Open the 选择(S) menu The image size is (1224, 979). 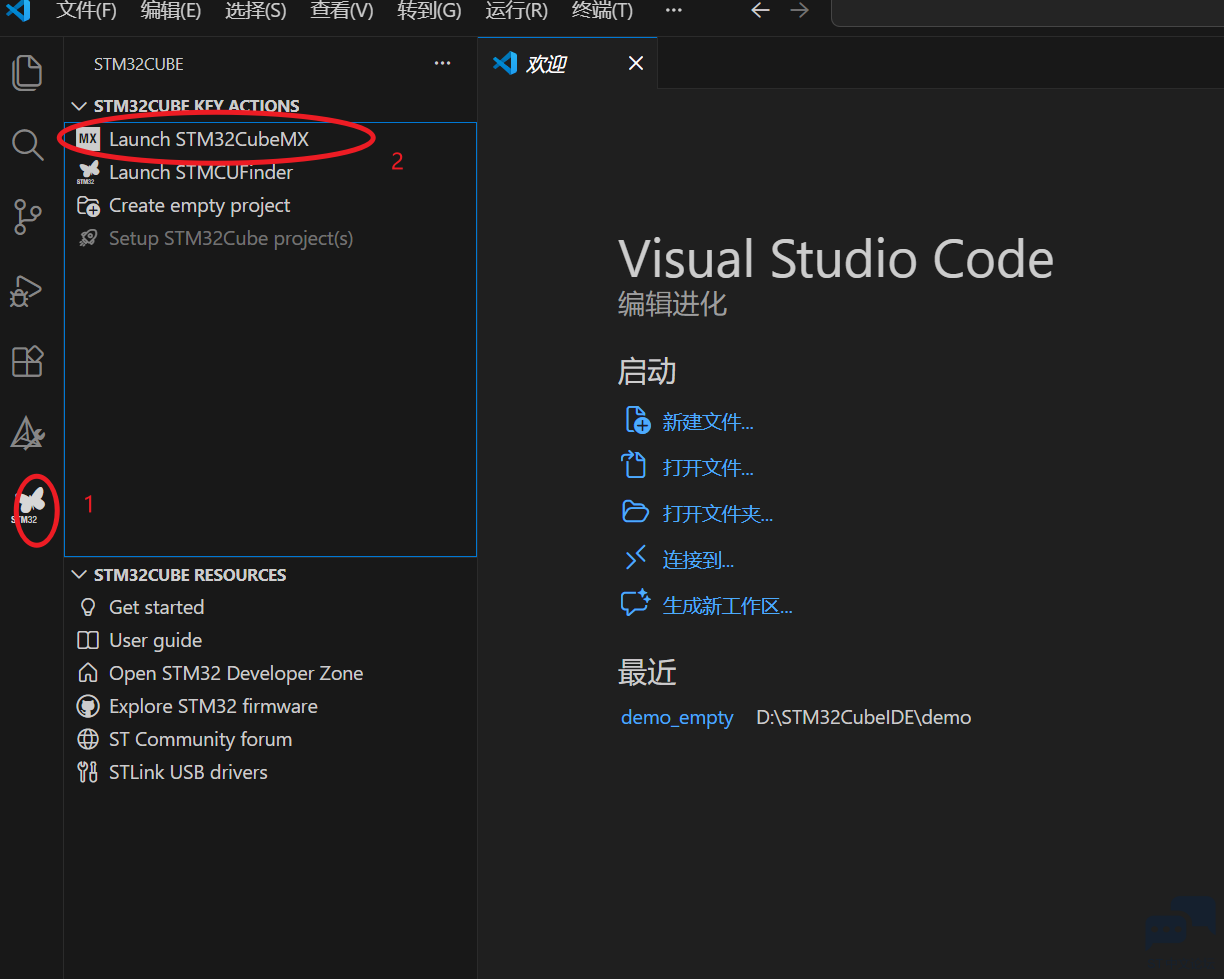[256, 11]
